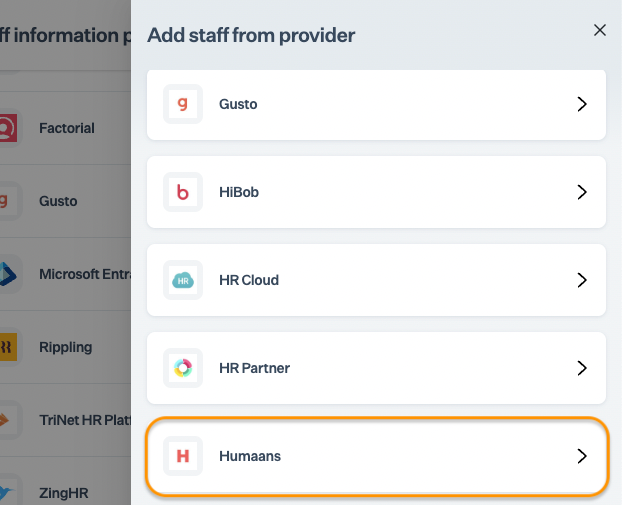622x505 pixels.
Task: Click Gusto in the background list
Action: click(58, 201)
